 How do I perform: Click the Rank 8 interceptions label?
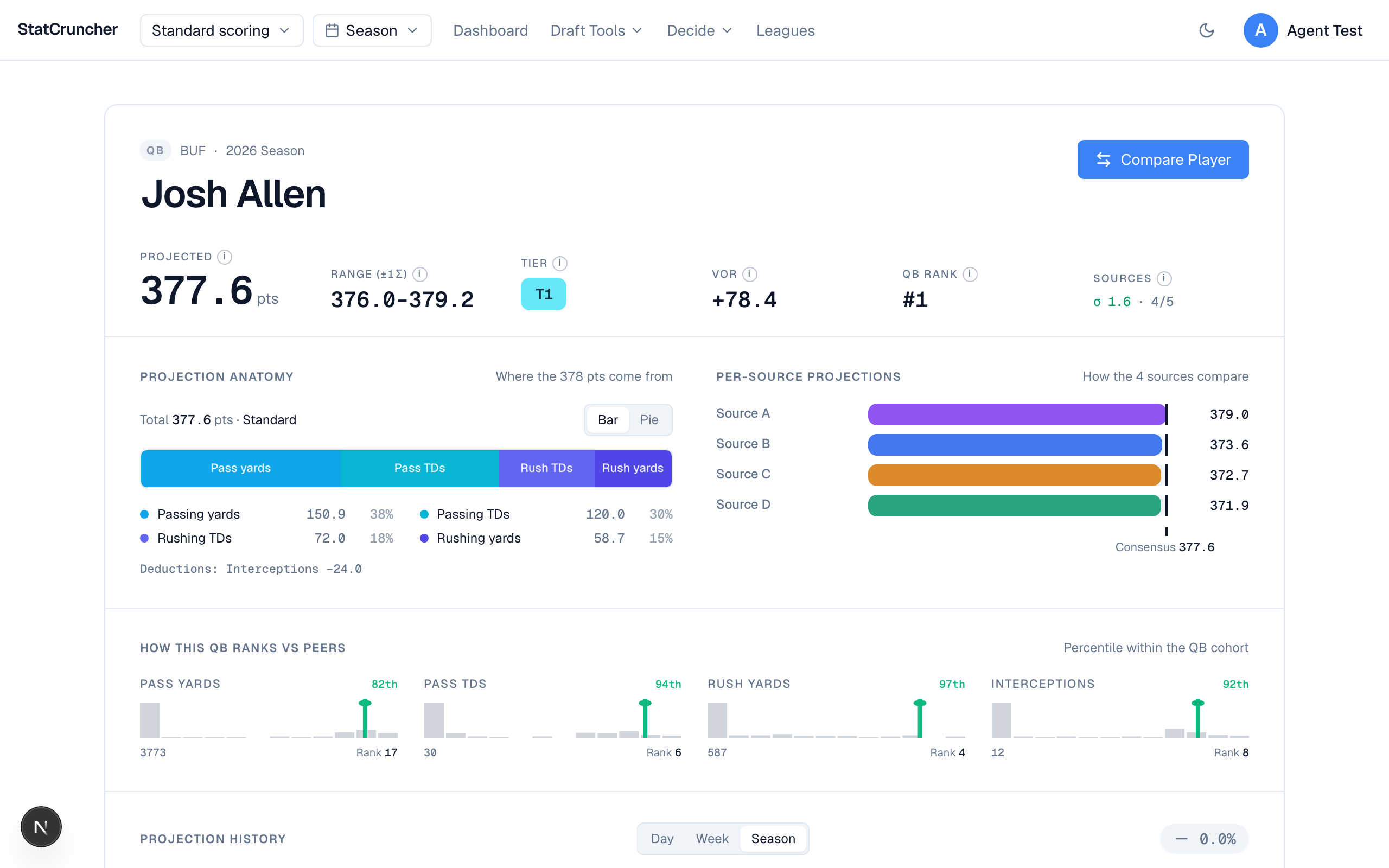1231,752
